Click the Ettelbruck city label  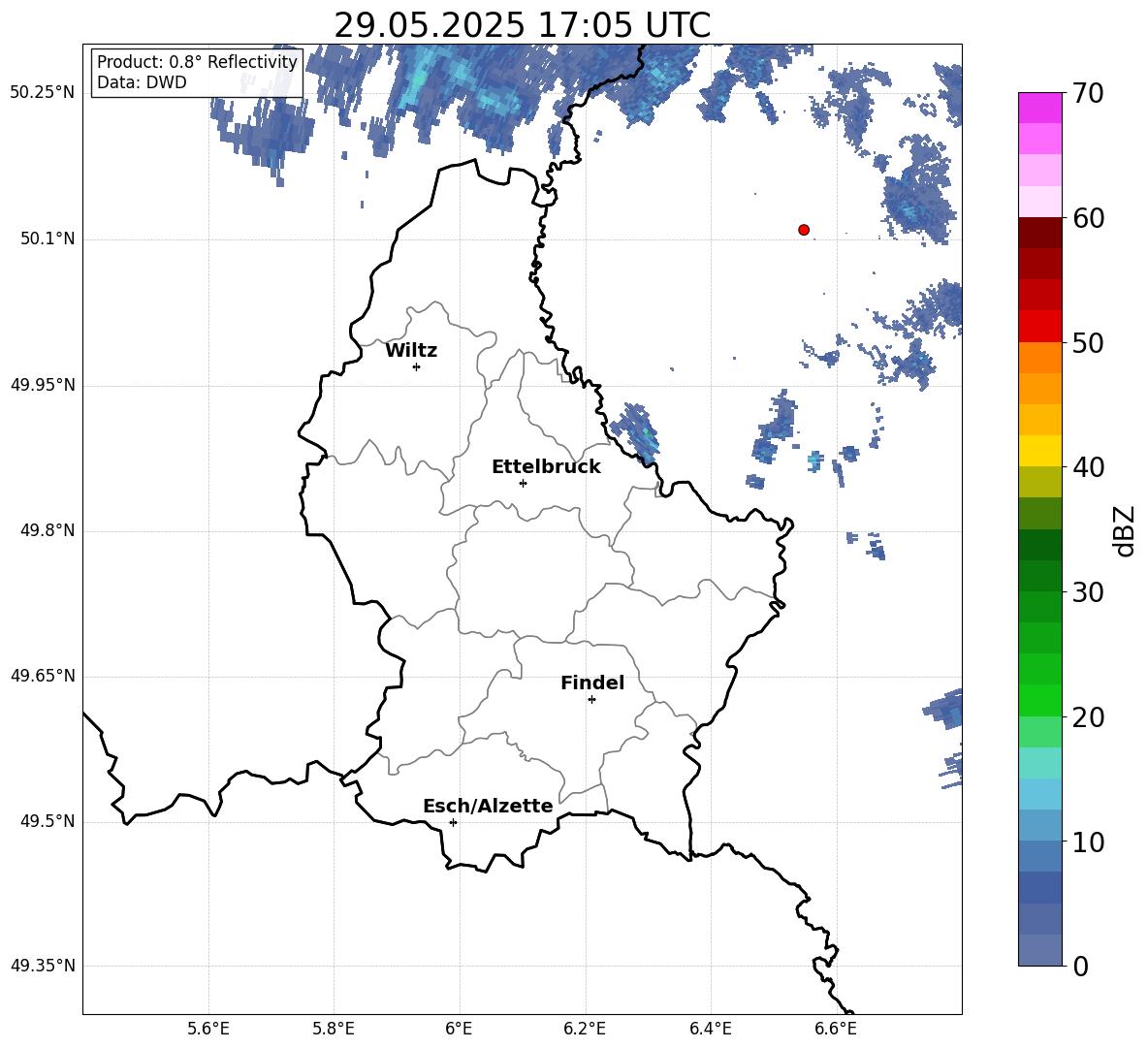tap(546, 467)
